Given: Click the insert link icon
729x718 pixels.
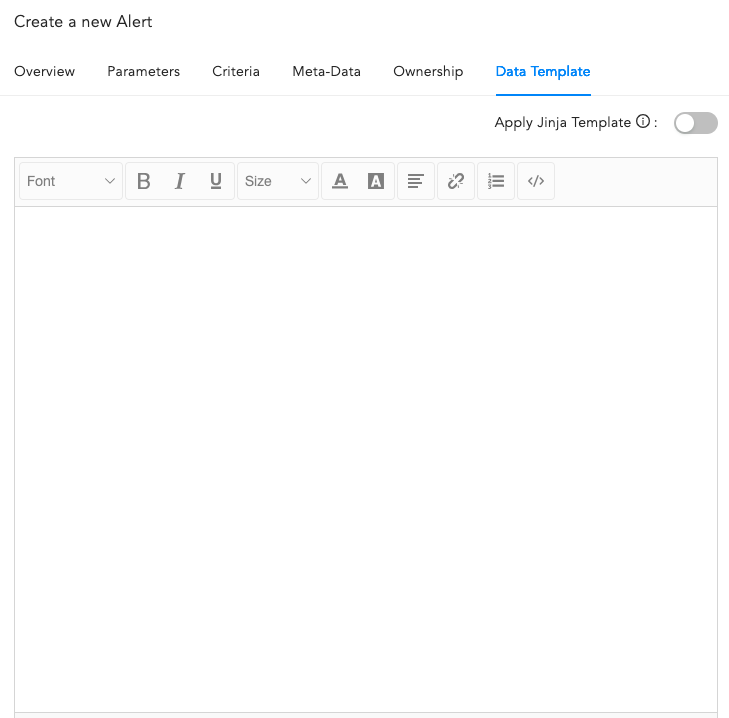Looking at the screenshot, I should click(456, 181).
